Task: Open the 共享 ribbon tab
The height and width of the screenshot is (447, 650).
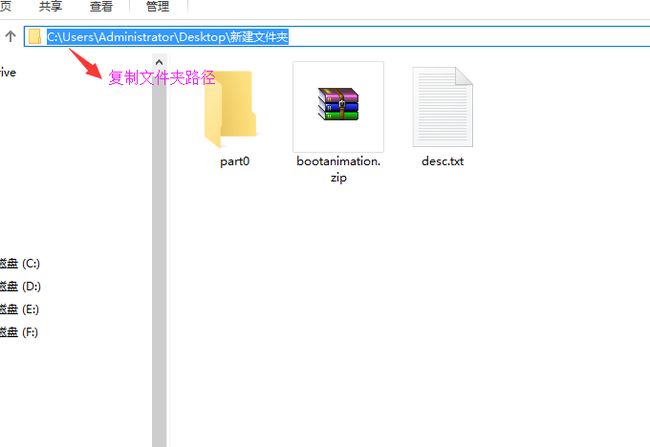Action: 51,7
